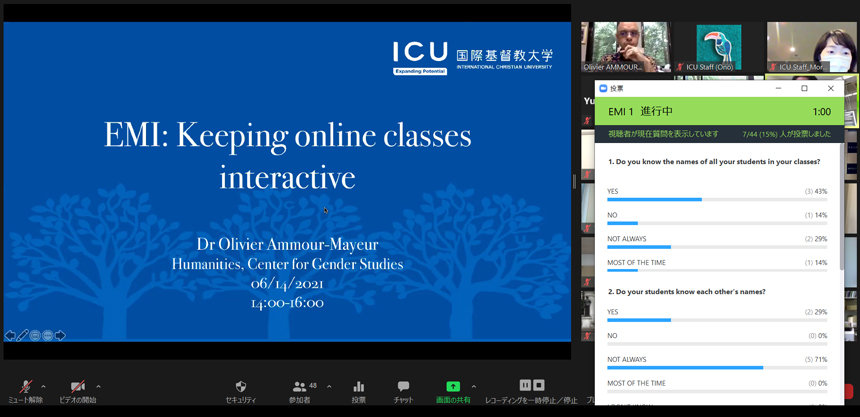The image size is (860, 417).
Task: Open the Chat speech bubble
Action: (404, 387)
